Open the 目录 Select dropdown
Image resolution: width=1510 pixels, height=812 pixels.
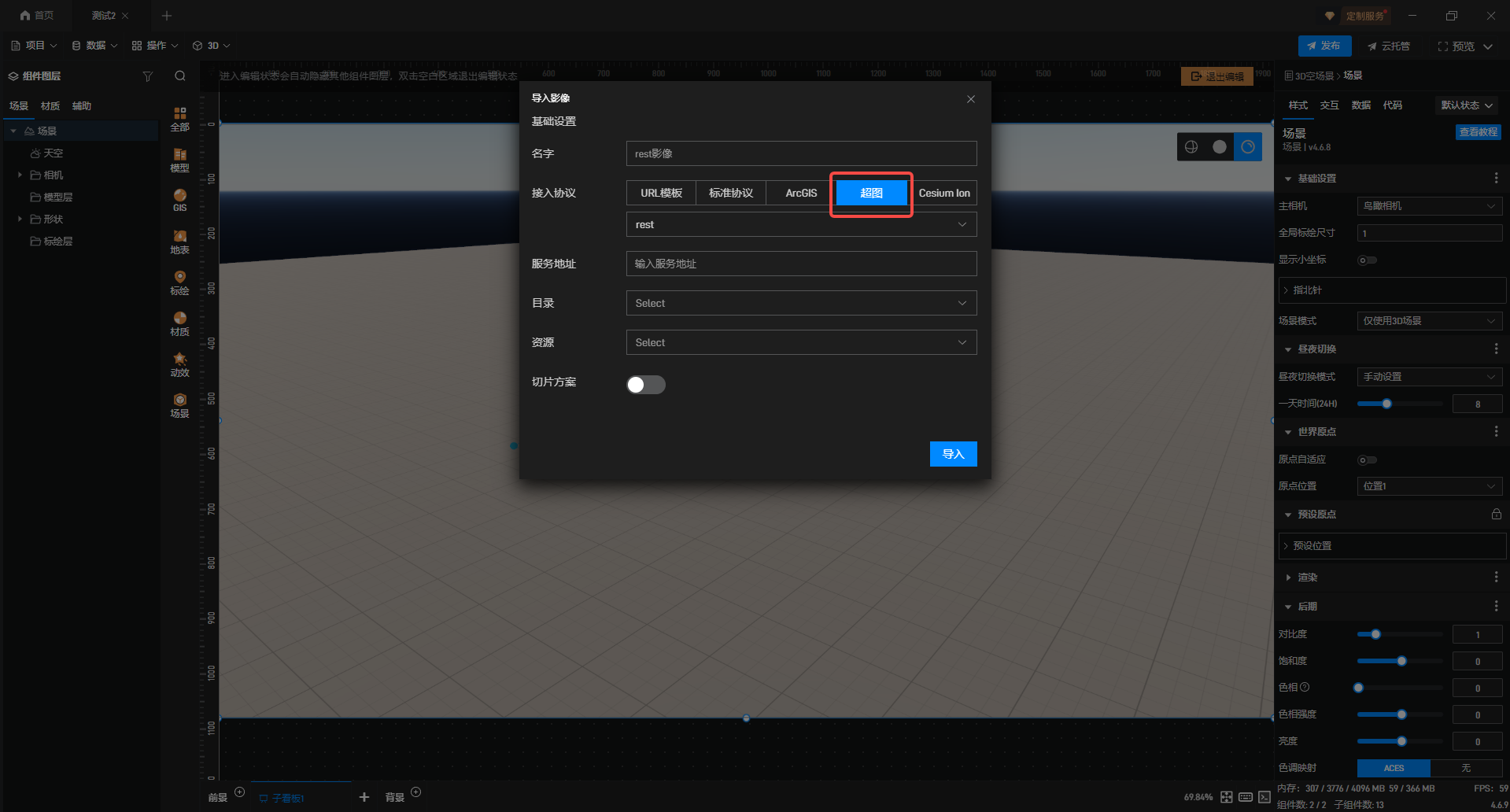point(800,303)
